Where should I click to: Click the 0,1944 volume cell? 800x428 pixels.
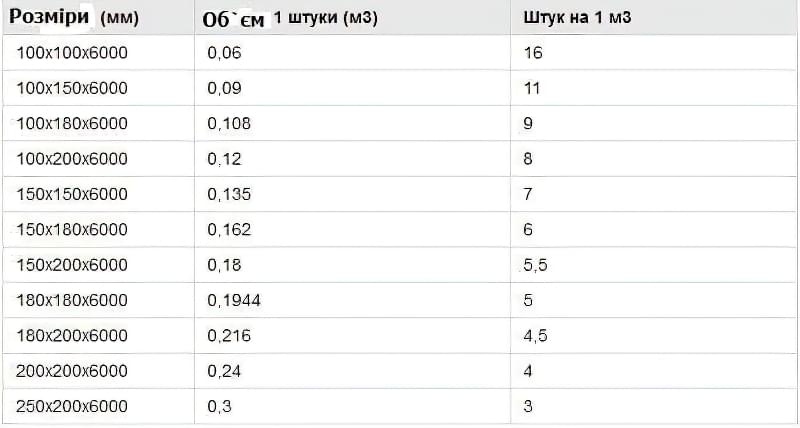coord(233,300)
